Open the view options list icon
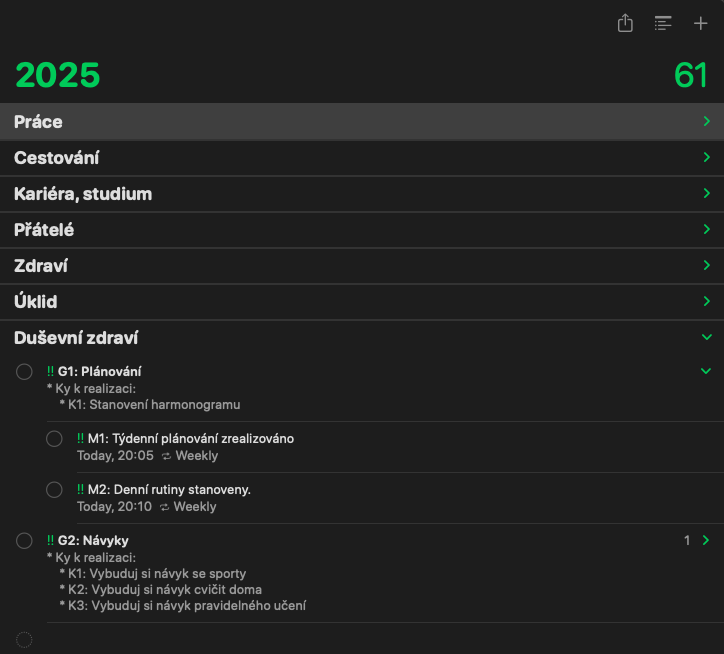This screenshot has width=724, height=654. (x=663, y=23)
